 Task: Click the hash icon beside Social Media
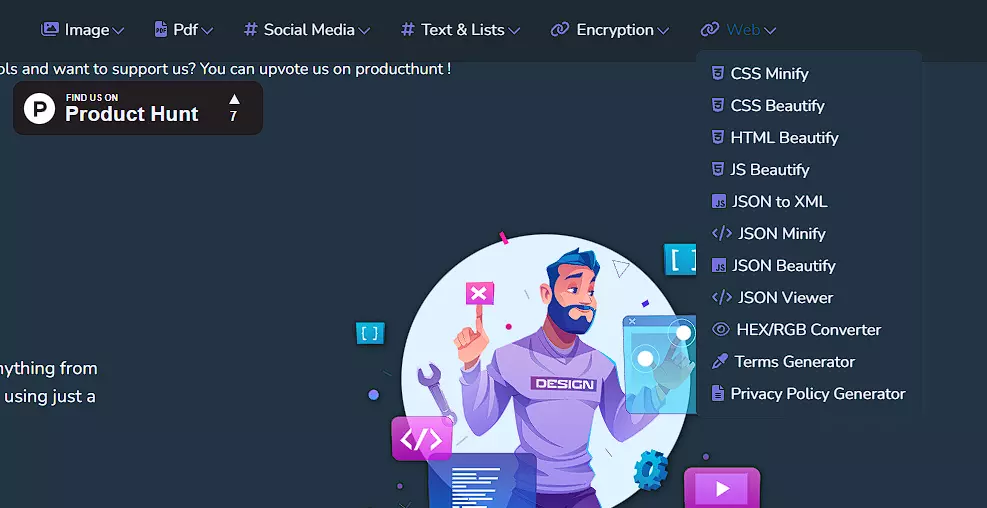[x=251, y=30]
